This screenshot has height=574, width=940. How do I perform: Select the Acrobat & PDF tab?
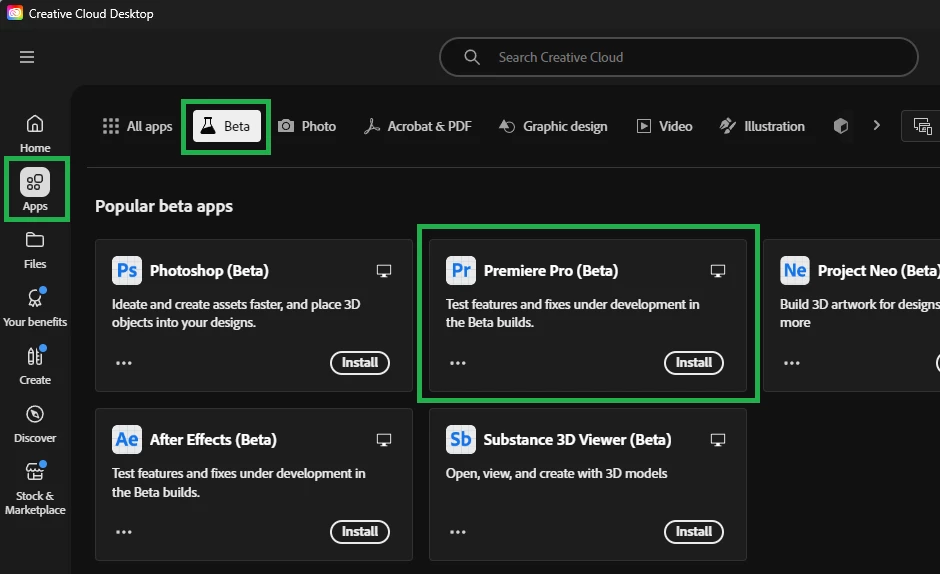click(x=418, y=126)
